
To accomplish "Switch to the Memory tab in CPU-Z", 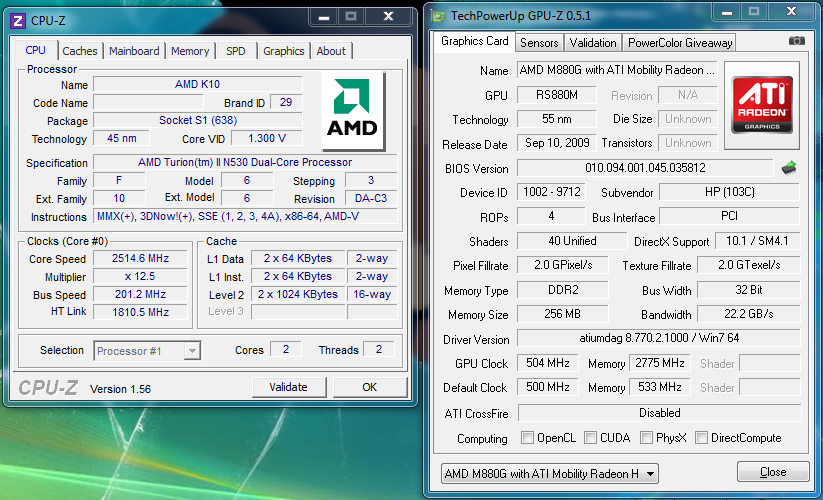I will (190, 51).
